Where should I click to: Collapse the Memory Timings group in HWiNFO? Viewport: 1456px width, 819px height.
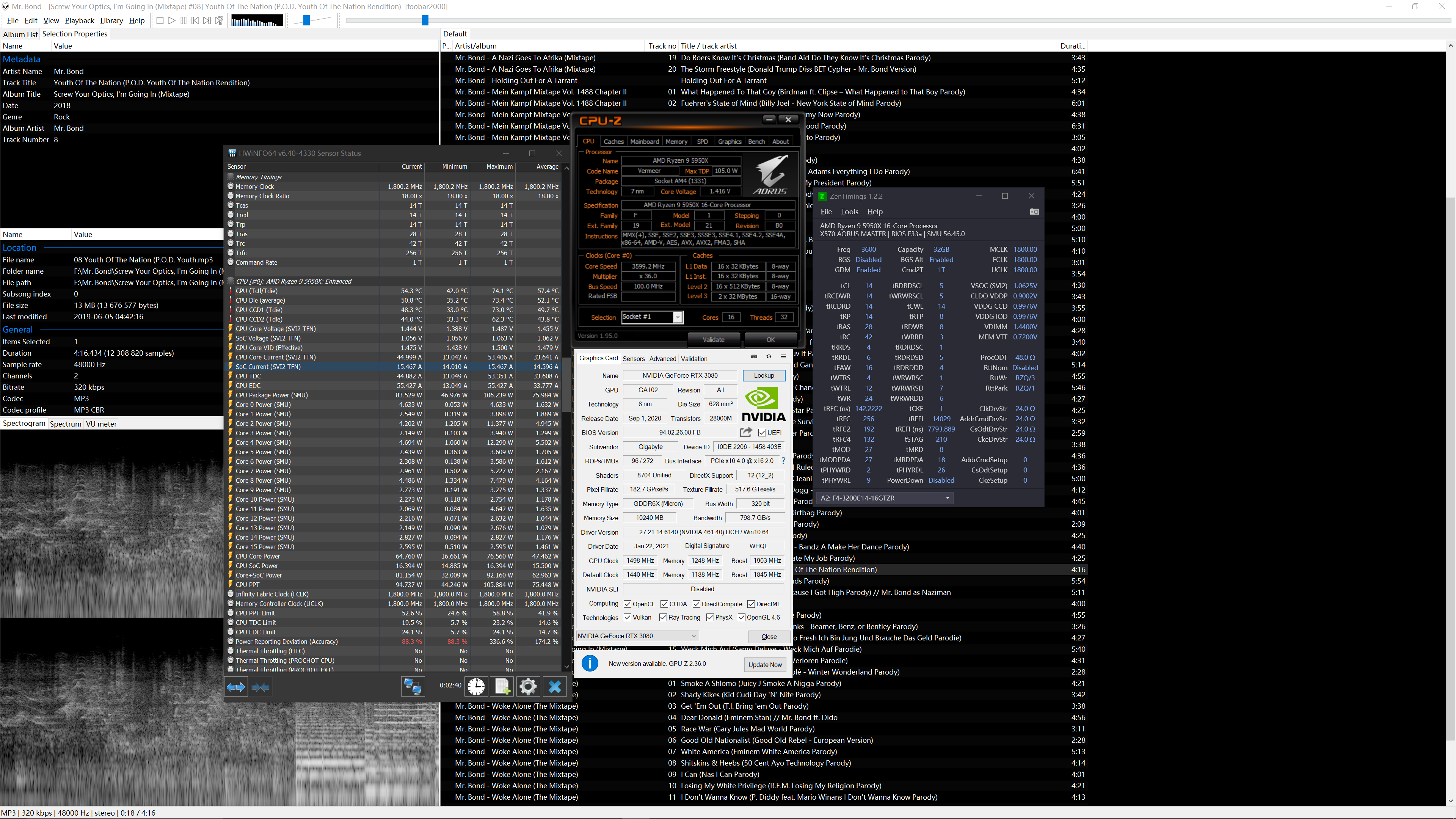(x=231, y=177)
